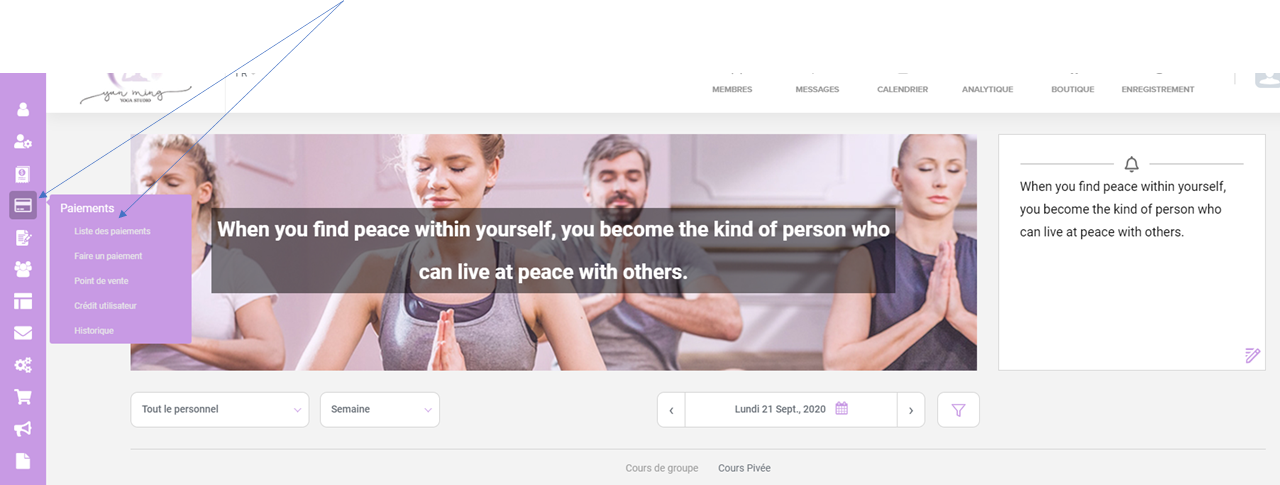Viewport: 1280px width, 485px height.
Task: Open the calendar date picker icon
Action: [842, 408]
